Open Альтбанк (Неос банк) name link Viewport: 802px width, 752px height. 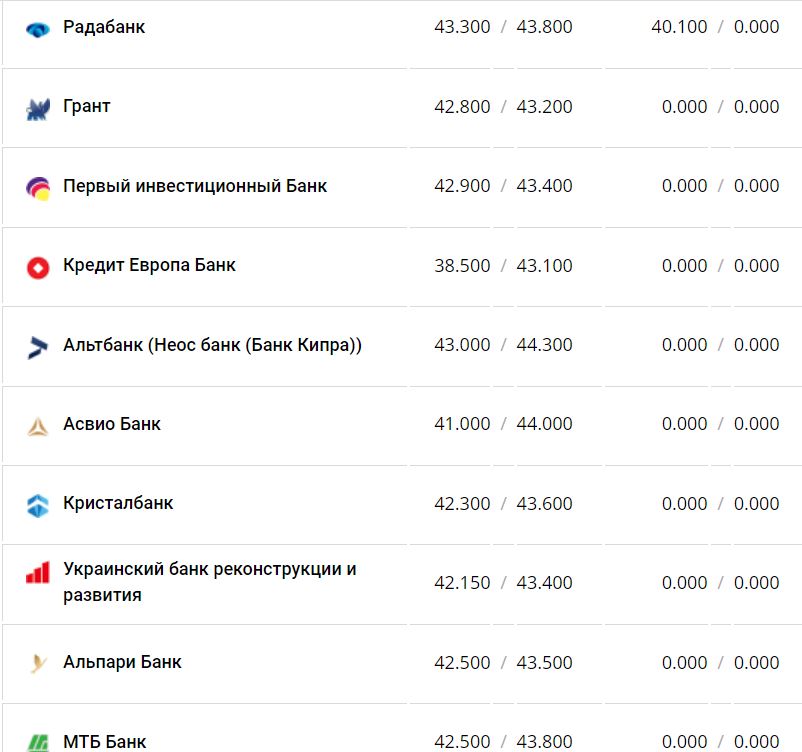(x=212, y=345)
